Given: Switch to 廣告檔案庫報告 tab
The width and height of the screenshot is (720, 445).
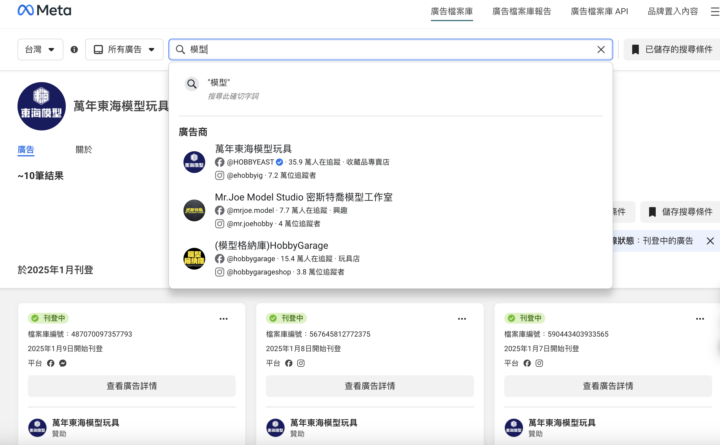Looking at the screenshot, I should coord(521,11).
